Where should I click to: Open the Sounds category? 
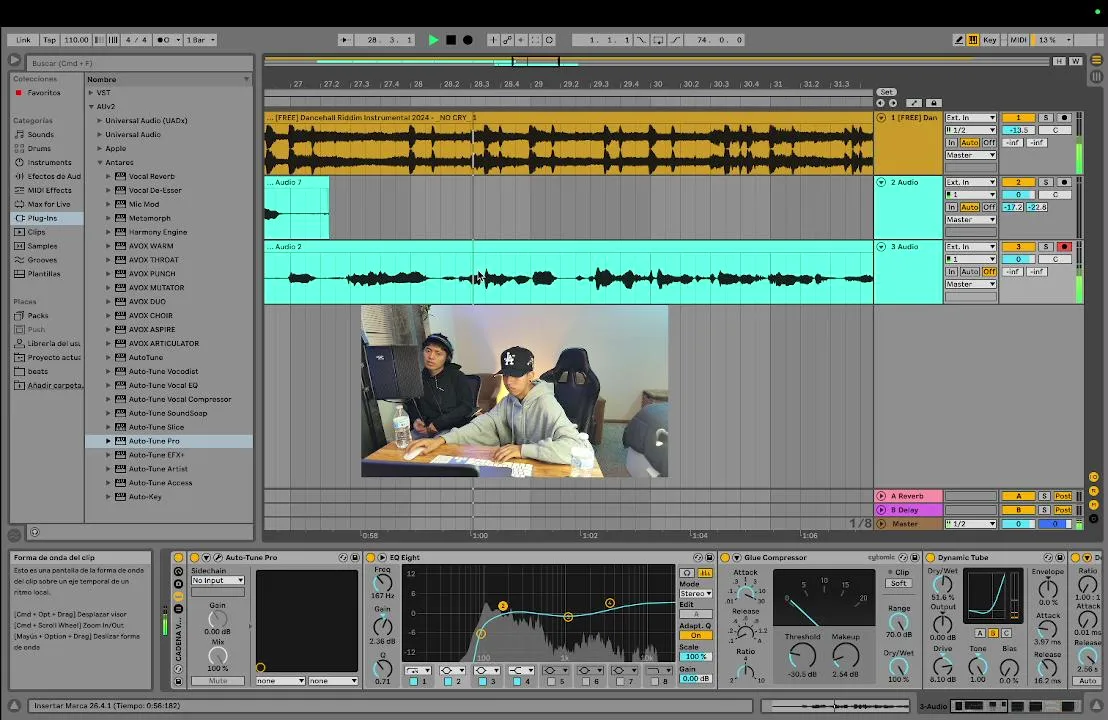point(40,134)
